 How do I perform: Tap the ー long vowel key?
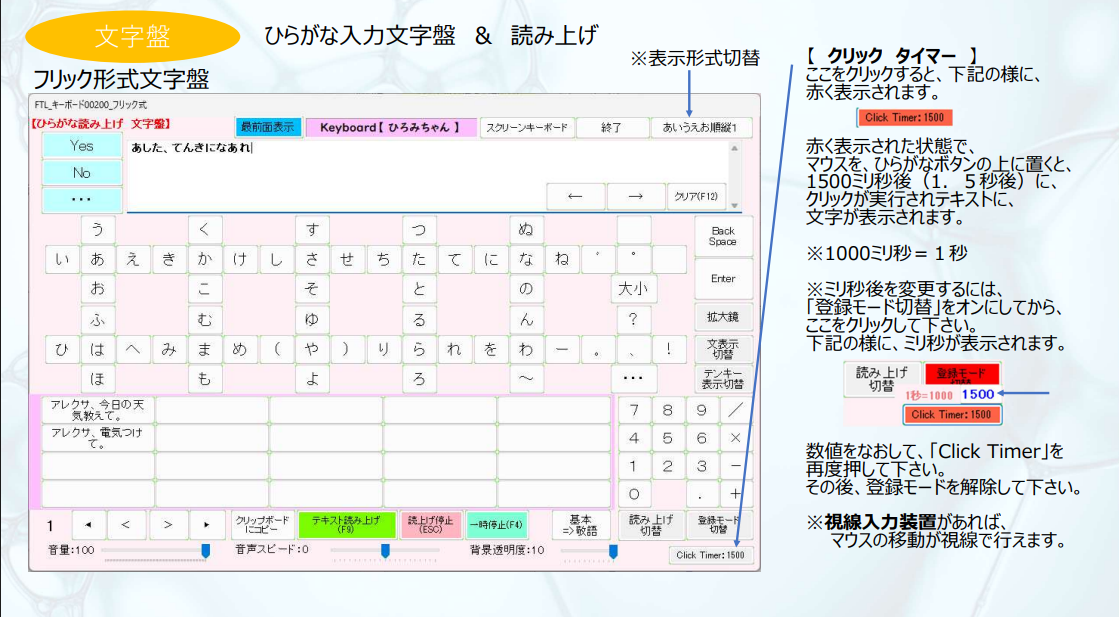click(562, 350)
